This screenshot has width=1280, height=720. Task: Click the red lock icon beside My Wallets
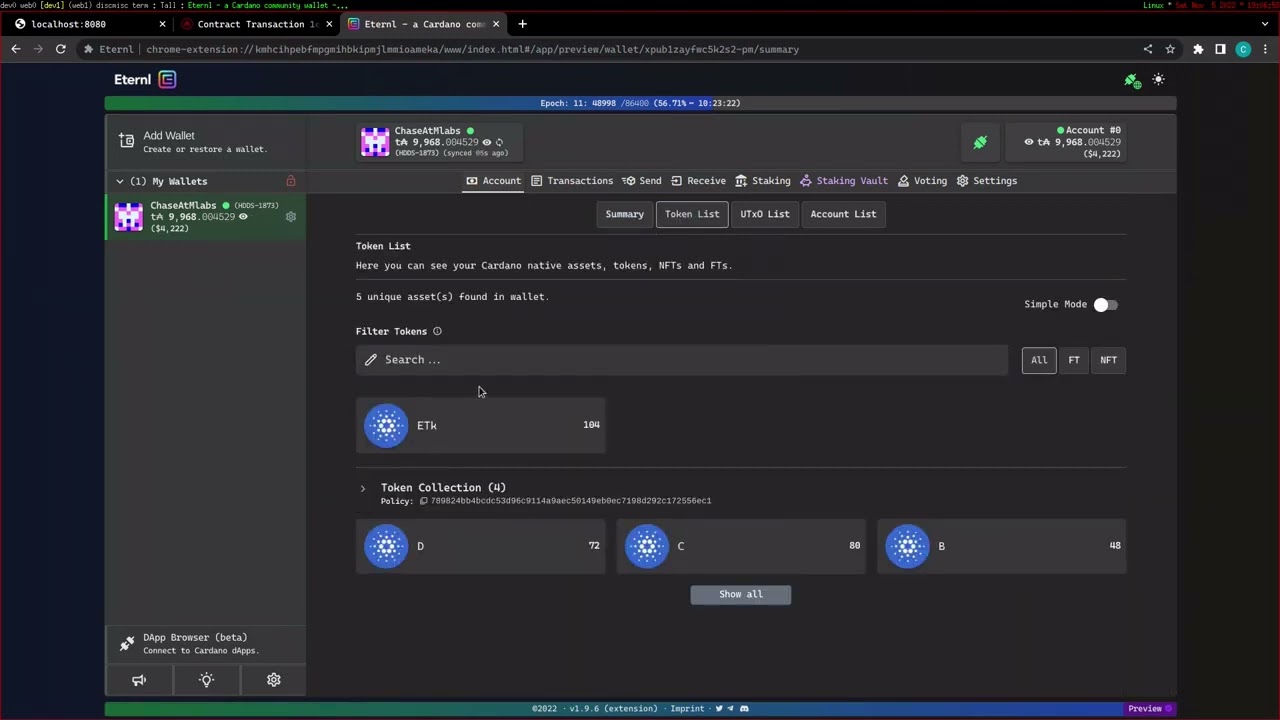(x=291, y=181)
